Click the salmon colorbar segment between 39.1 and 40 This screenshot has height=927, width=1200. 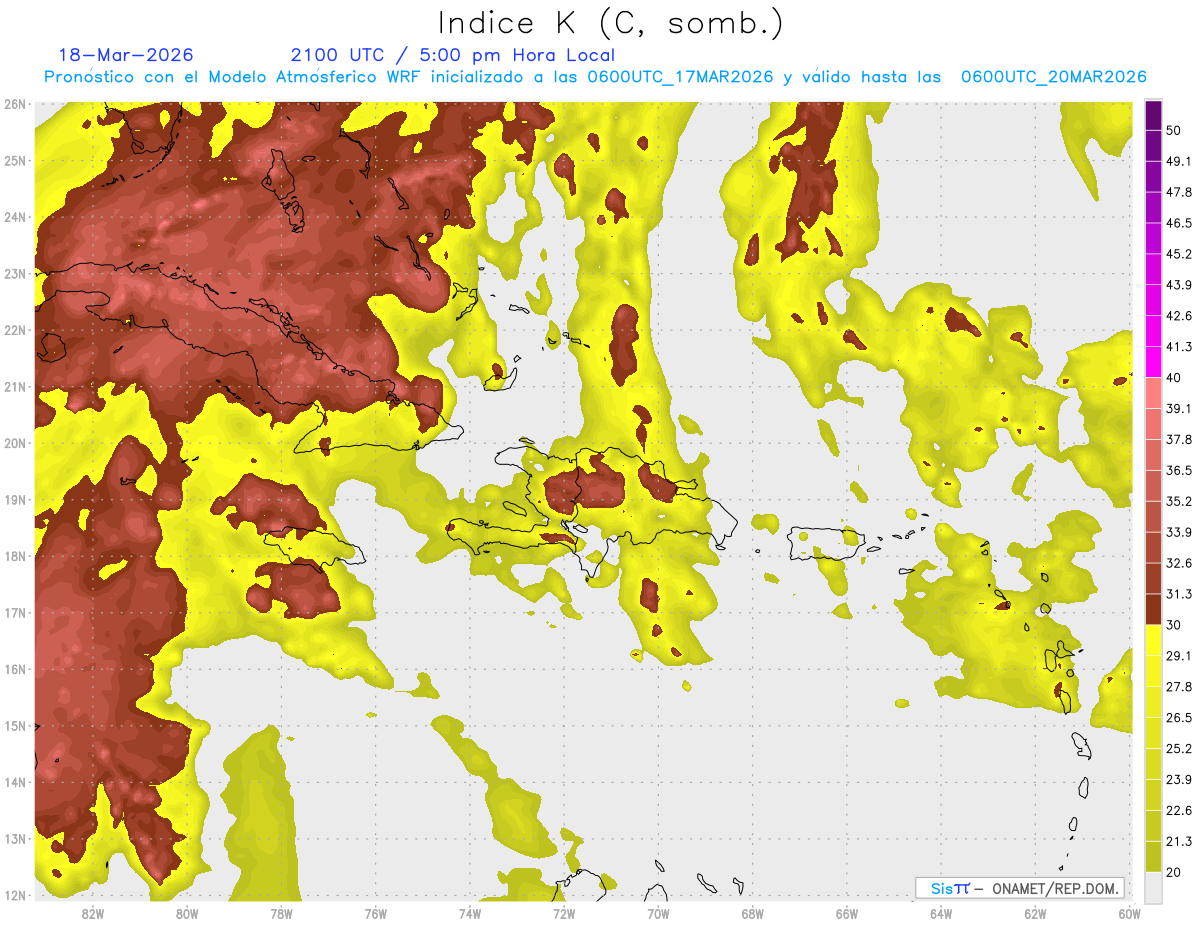pos(1153,393)
